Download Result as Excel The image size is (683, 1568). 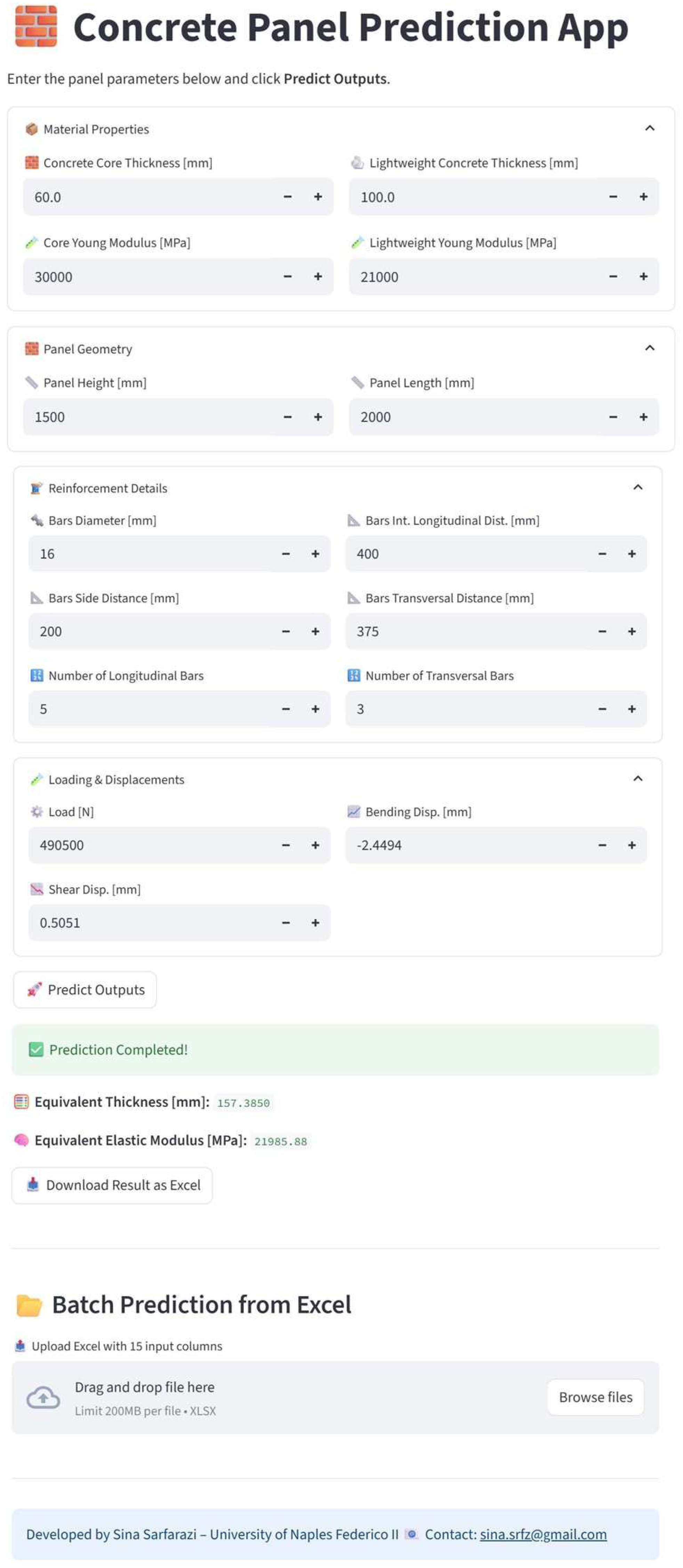click(112, 1185)
